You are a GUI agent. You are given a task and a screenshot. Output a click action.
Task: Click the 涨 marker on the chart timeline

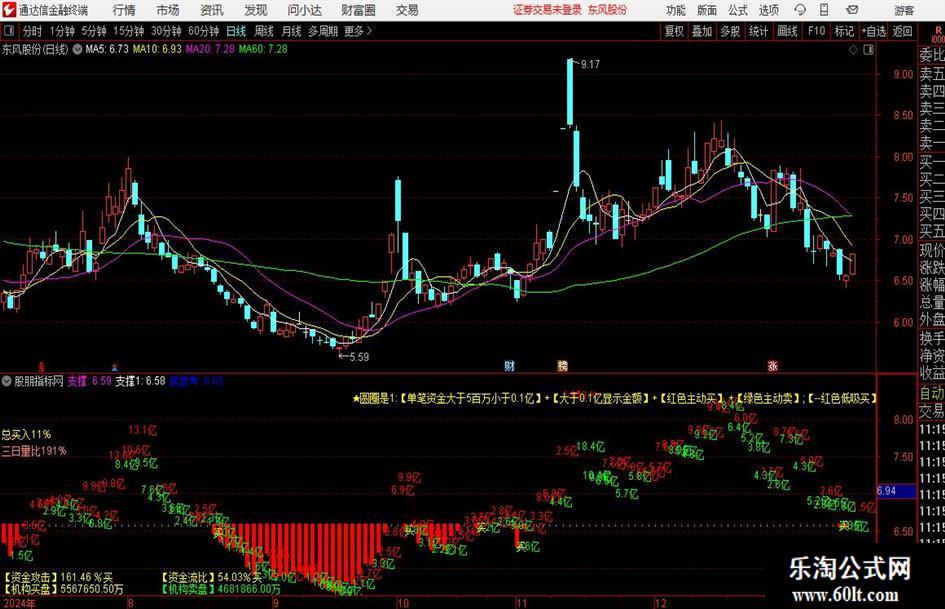[x=773, y=365]
